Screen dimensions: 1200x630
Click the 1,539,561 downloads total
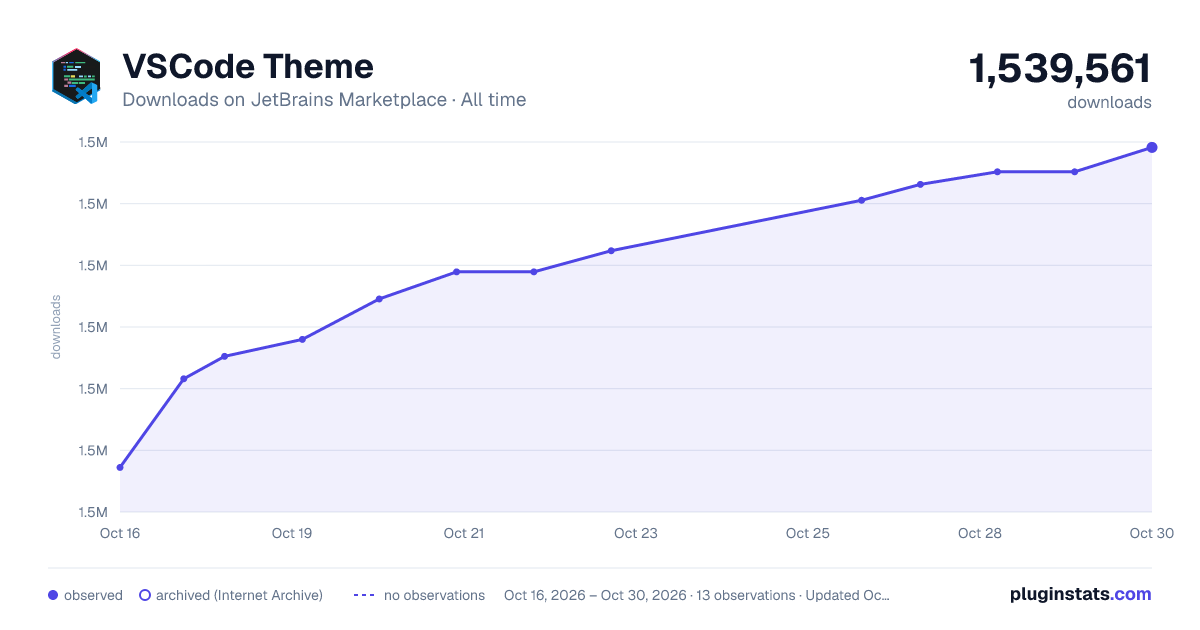1060,69
